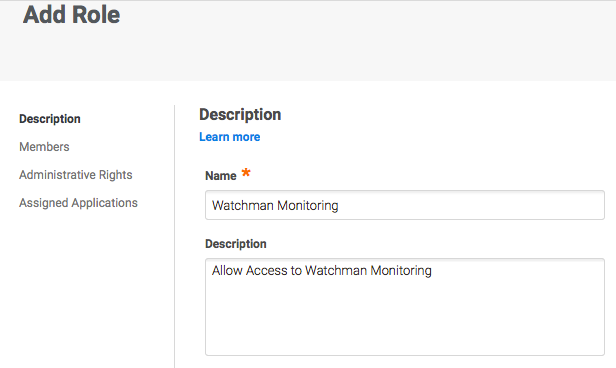
Task: Click the Description text area
Action: [405, 307]
